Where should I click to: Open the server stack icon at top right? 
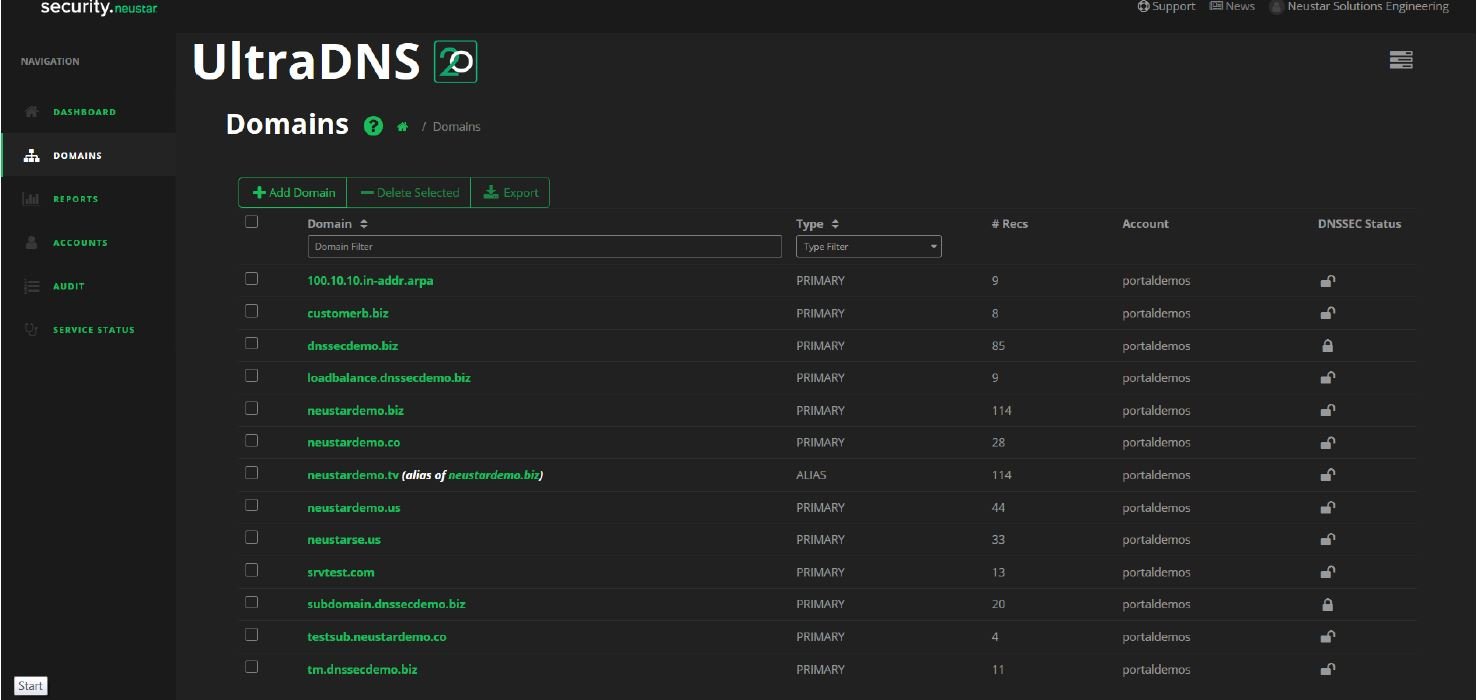tap(1401, 61)
